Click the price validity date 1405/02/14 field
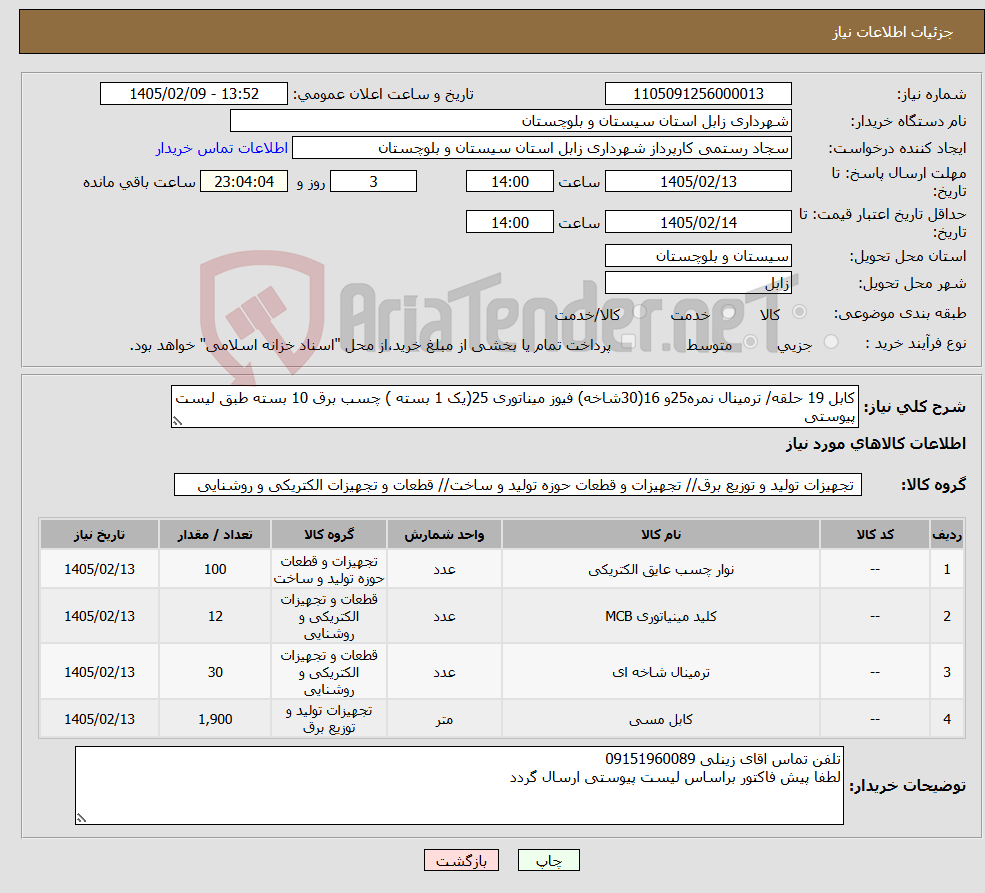The height and width of the screenshot is (893, 985). (x=698, y=222)
